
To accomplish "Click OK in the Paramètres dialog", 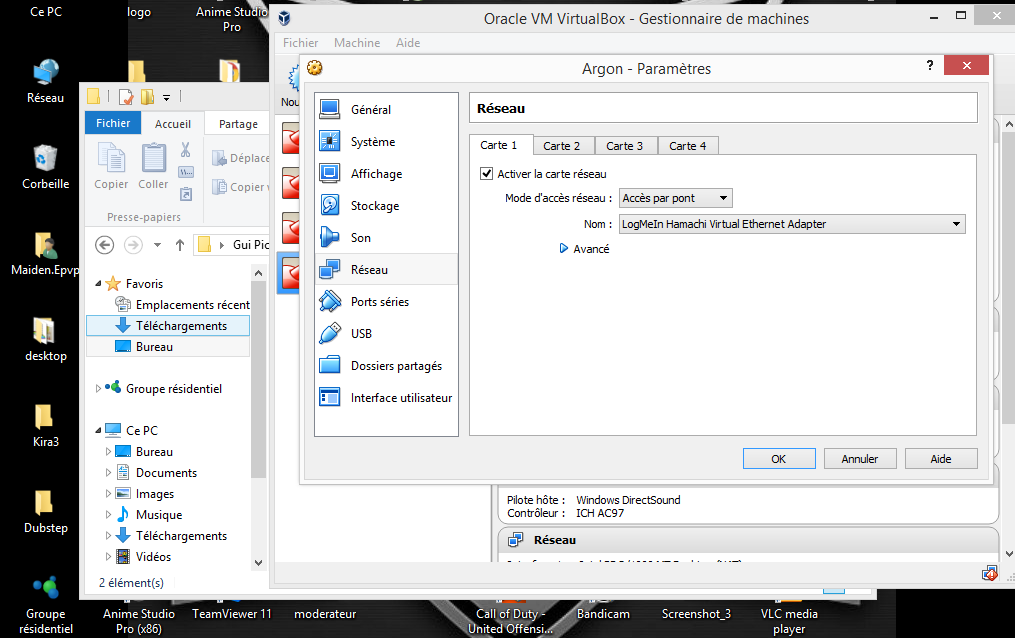I will [779, 459].
